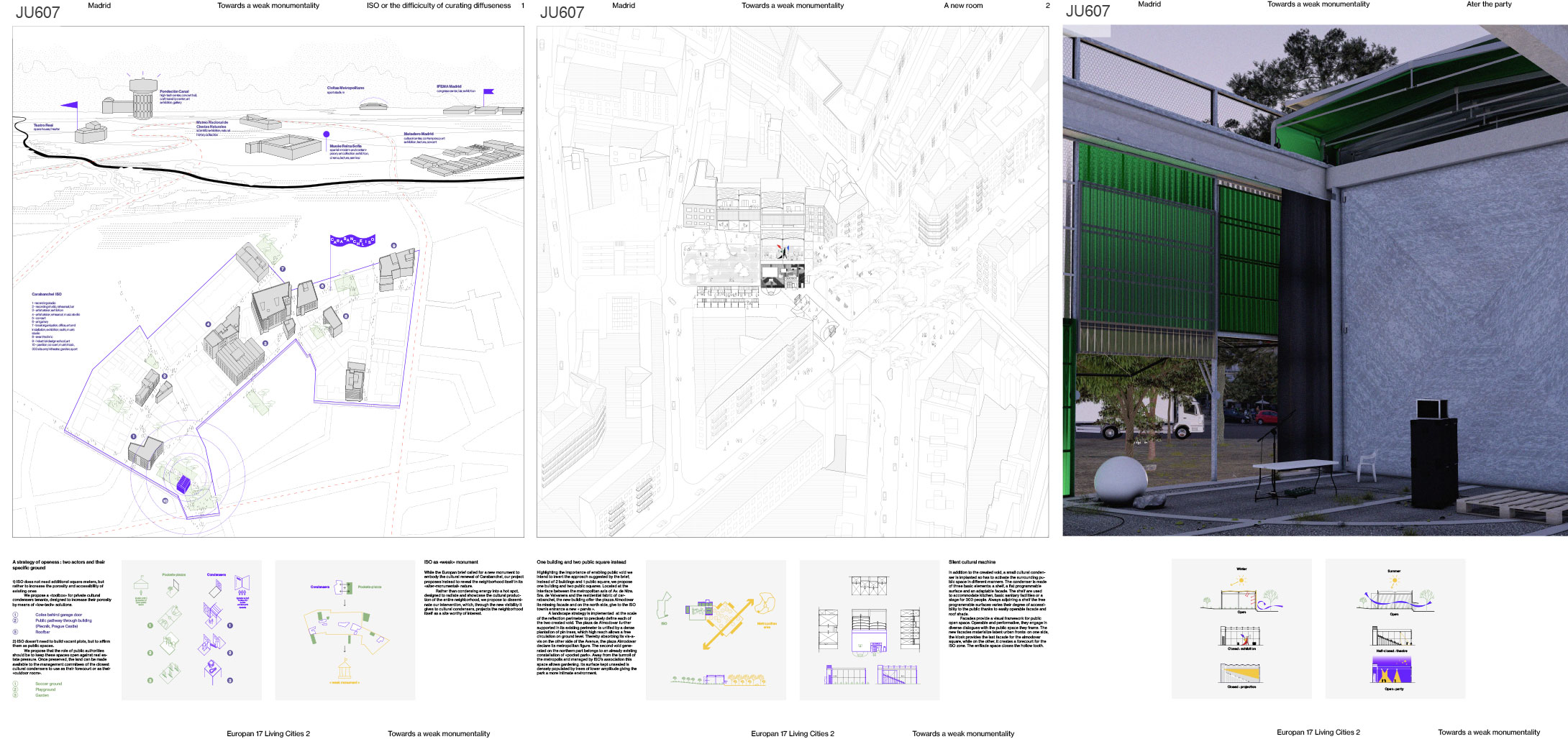1568x739 pixels.
Task: Click the purple flag beside Teatro Real
Action: [x=70, y=105]
